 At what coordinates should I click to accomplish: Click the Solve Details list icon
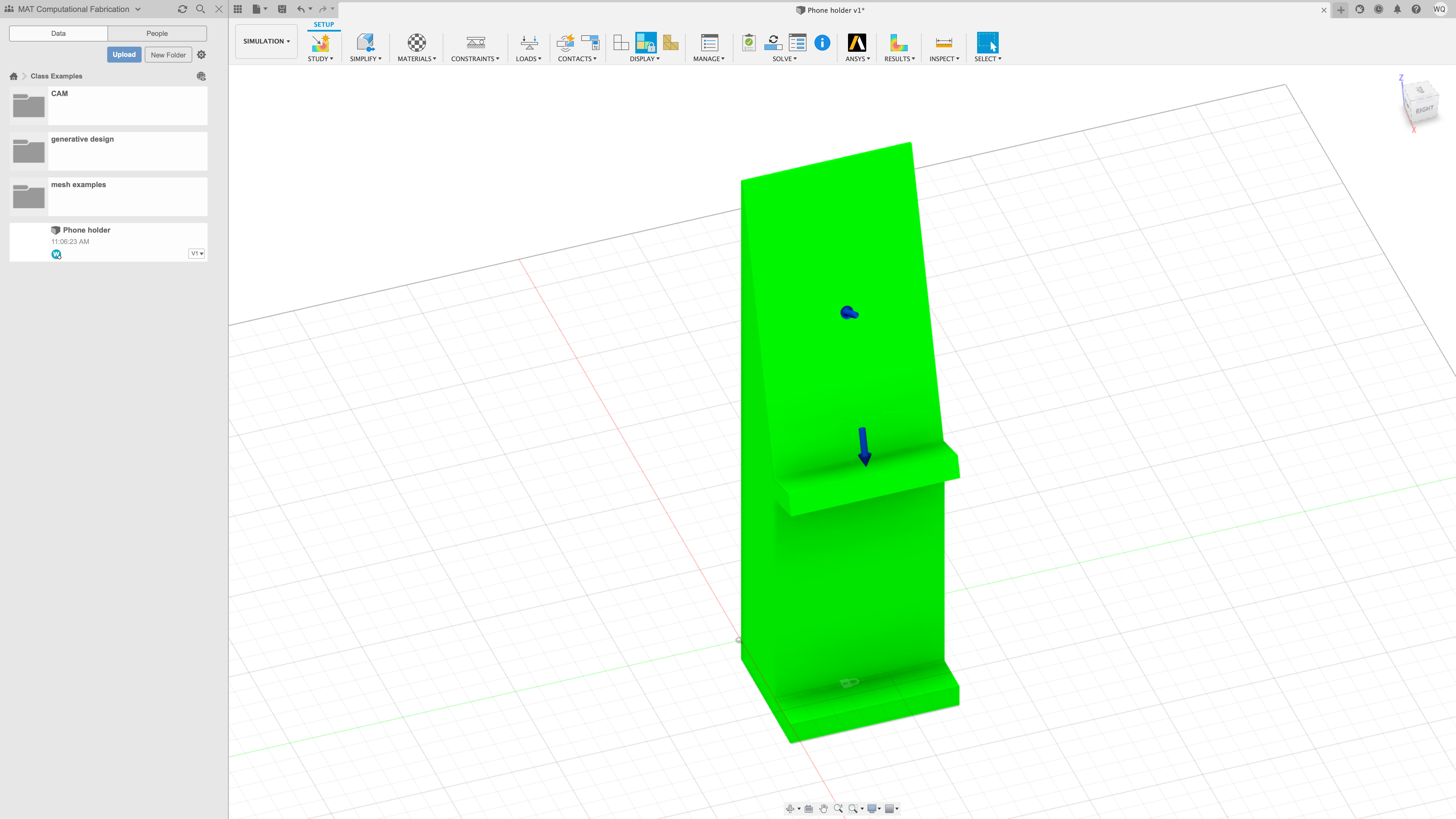pyautogui.click(x=797, y=43)
